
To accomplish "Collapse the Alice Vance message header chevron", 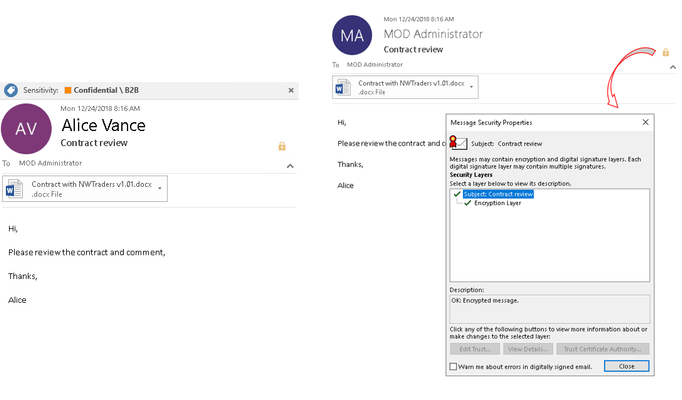I will tap(290, 166).
